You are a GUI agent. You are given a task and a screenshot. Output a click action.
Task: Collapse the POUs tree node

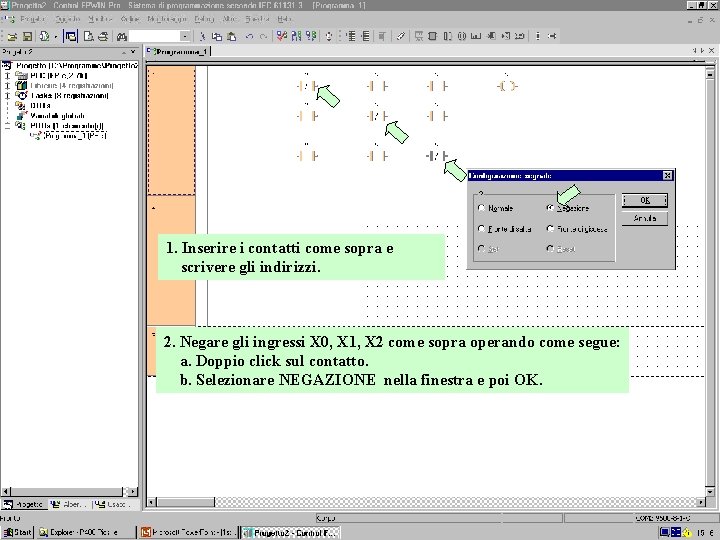7,125
